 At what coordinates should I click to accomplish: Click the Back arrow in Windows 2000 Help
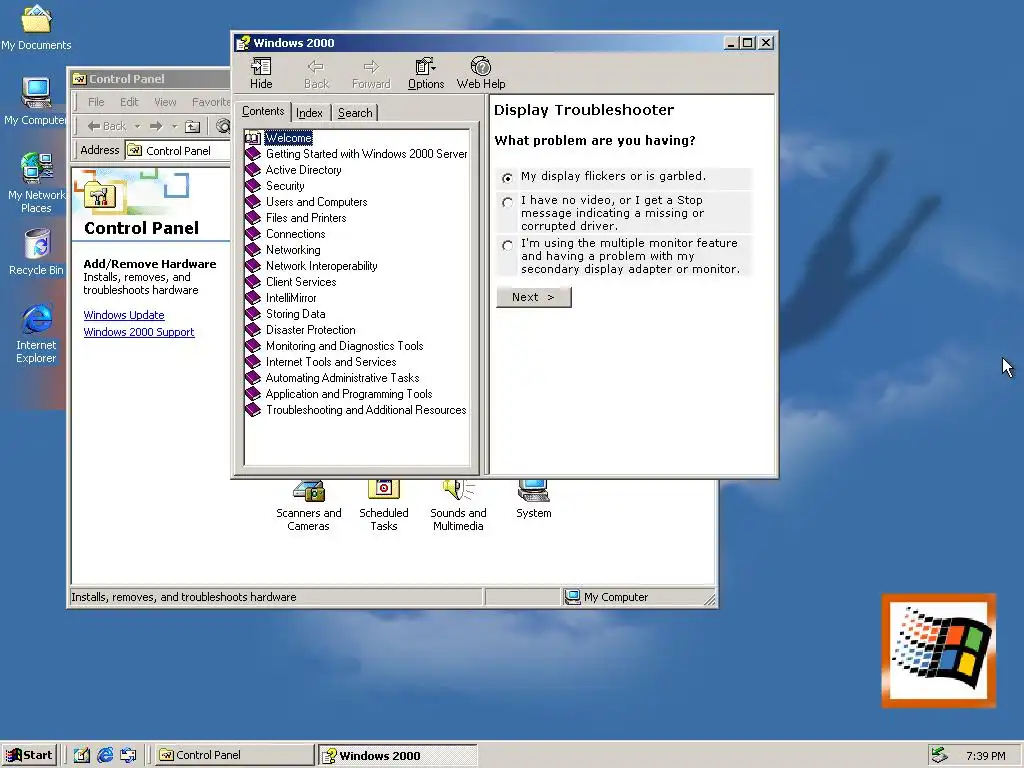coord(316,67)
